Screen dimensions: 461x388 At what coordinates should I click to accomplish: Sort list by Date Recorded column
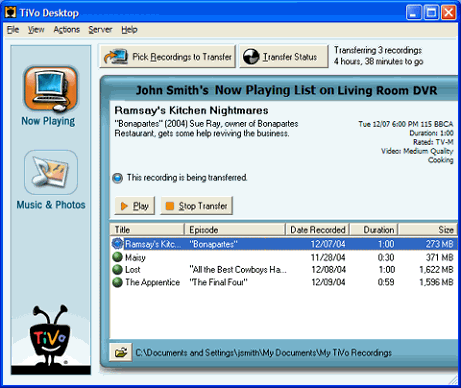click(318, 230)
